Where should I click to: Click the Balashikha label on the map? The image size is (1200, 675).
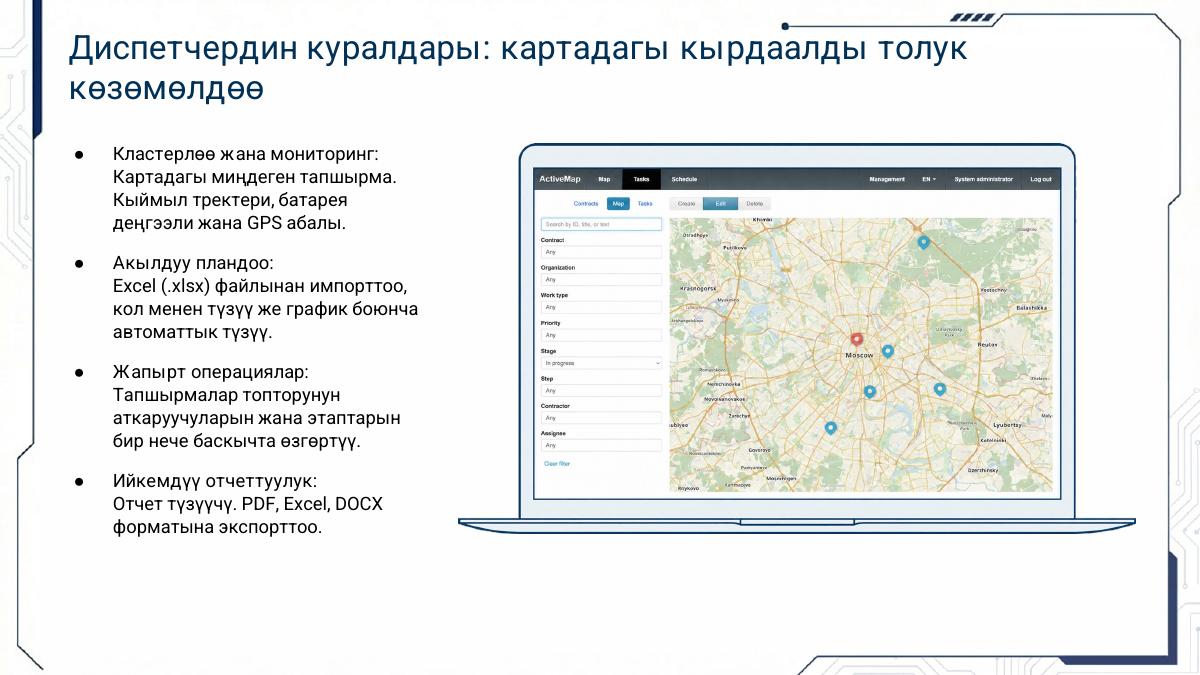coord(1030,309)
